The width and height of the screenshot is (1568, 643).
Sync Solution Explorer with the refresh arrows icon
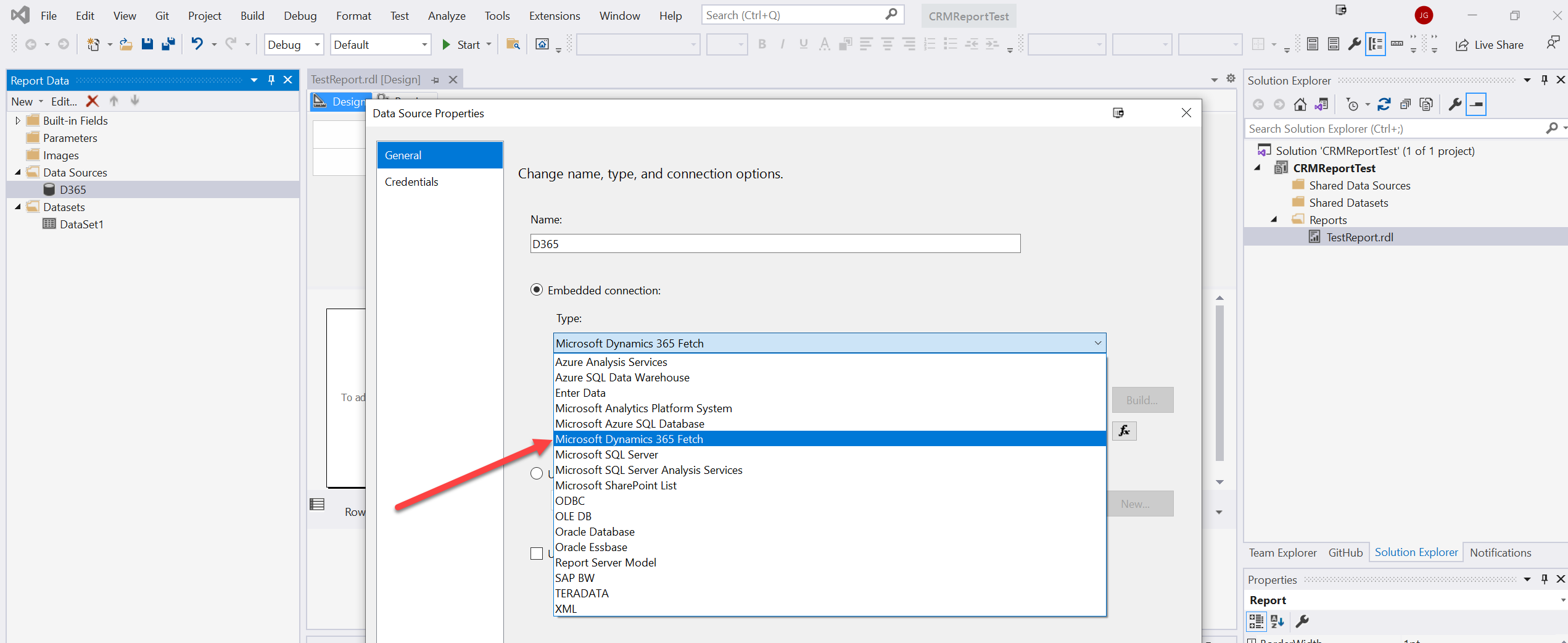pyautogui.click(x=1384, y=104)
